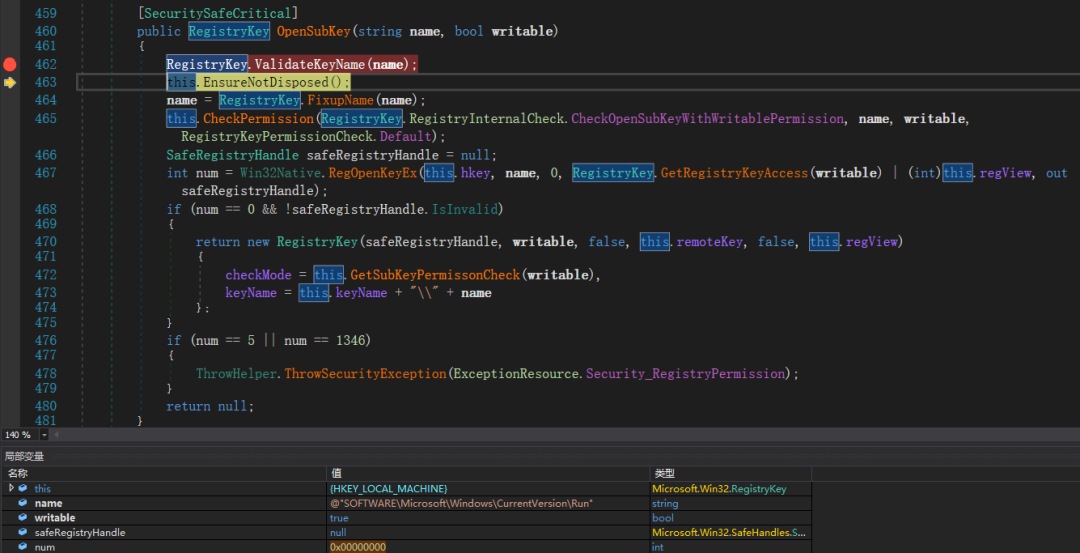Follow the RegOpenKeyEx method reference

click(x=375, y=173)
